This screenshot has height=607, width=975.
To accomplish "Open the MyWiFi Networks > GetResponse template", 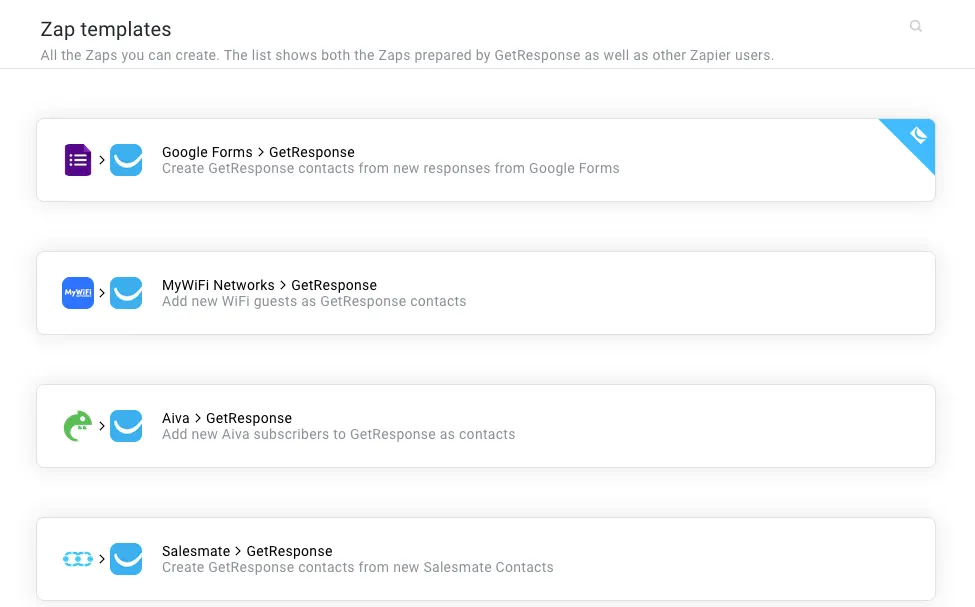I will click(x=486, y=293).
